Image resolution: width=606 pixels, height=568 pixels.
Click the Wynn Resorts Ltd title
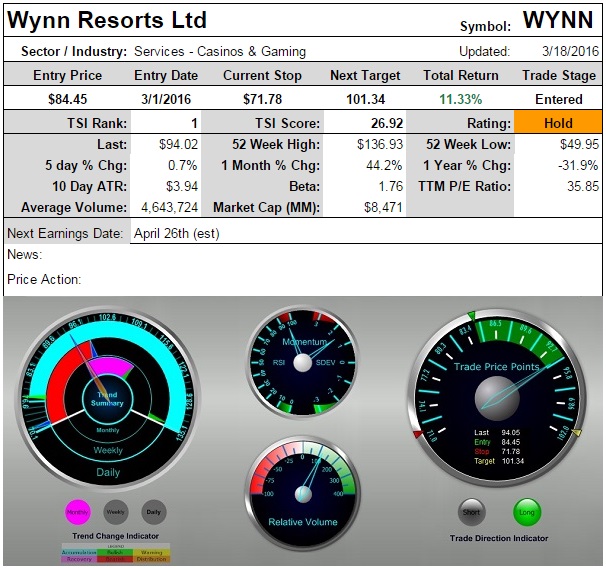pyautogui.click(x=107, y=21)
